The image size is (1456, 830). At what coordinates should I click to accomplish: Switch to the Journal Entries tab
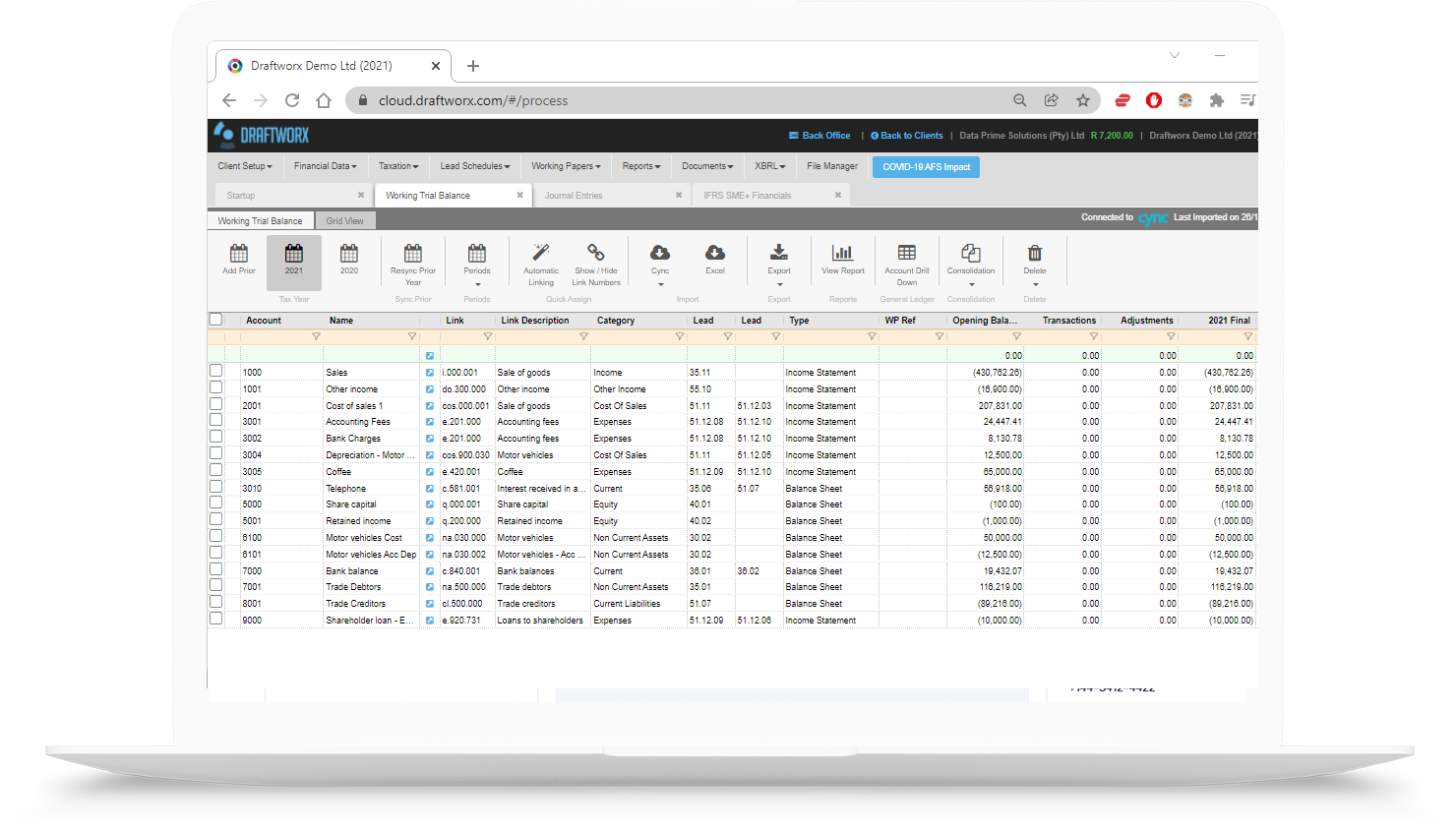[574, 196]
